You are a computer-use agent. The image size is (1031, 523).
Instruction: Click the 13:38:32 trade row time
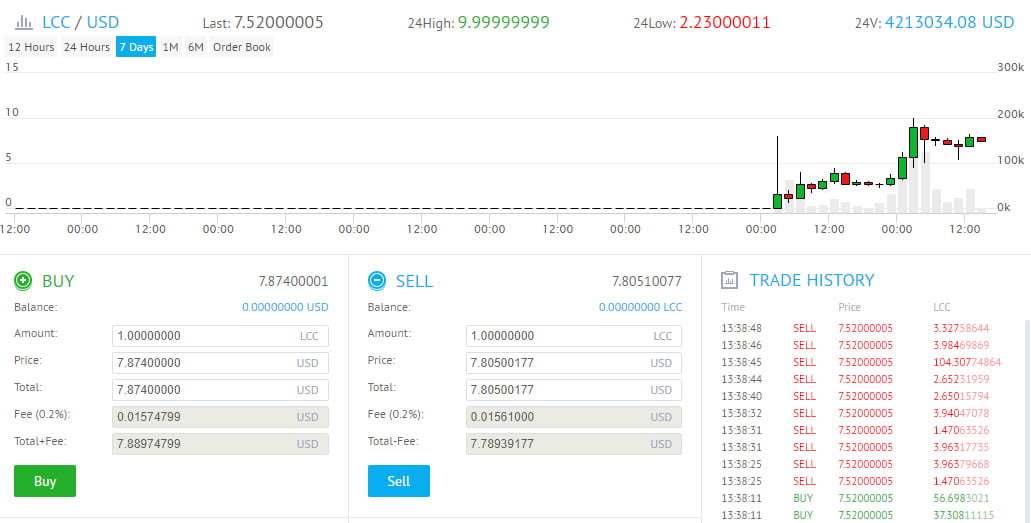(x=742, y=413)
